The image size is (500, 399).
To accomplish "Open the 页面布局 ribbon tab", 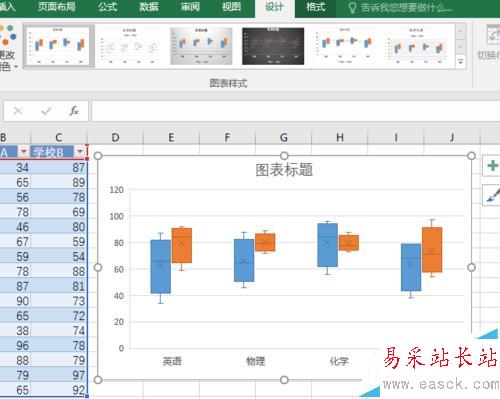I will tap(56, 7).
